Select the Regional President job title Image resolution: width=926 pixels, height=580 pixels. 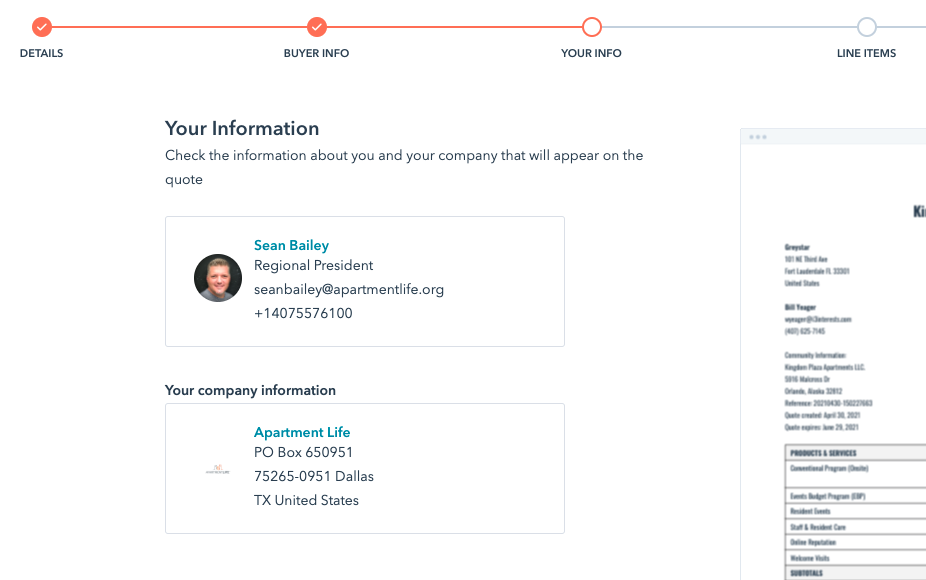coord(314,266)
